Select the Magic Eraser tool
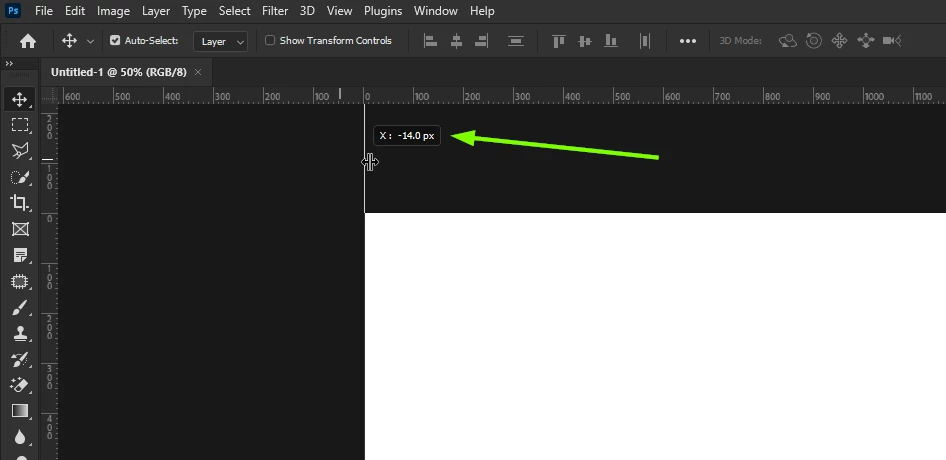 click(19, 385)
